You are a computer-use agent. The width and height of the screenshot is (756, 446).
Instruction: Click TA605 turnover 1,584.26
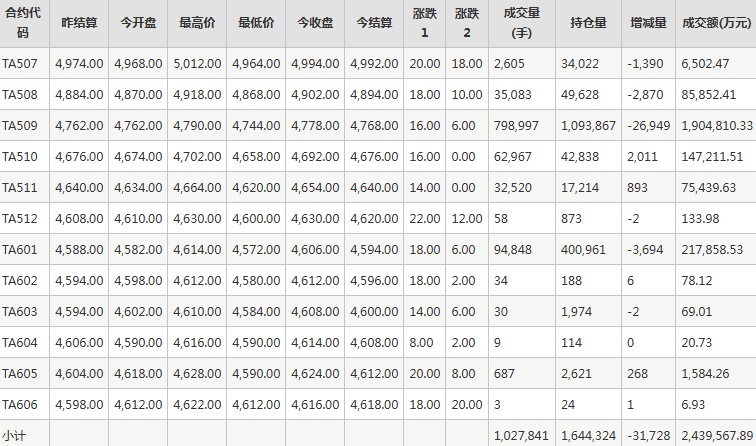coord(705,374)
